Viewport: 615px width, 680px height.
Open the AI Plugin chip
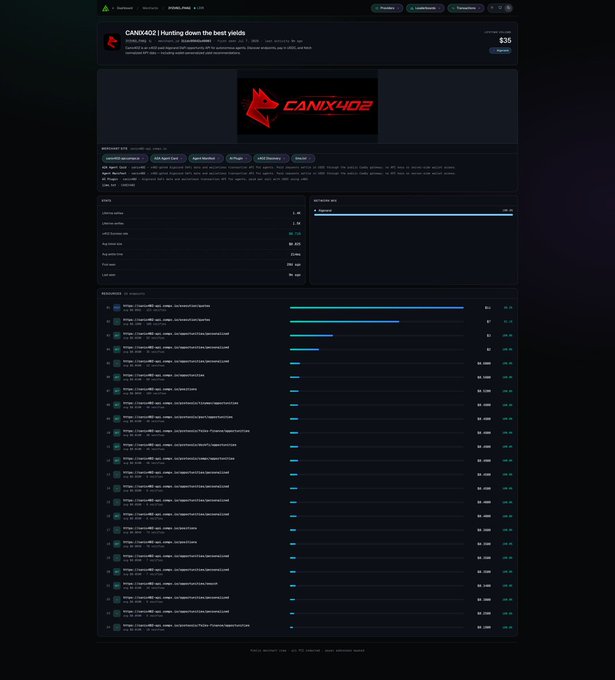click(238, 159)
